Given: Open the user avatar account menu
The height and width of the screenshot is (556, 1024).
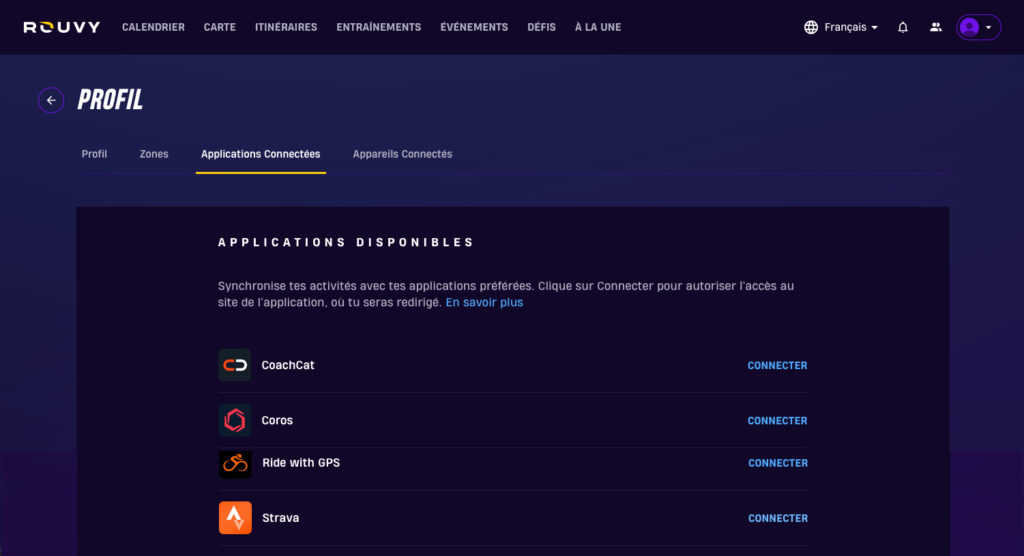Looking at the screenshot, I should [977, 27].
